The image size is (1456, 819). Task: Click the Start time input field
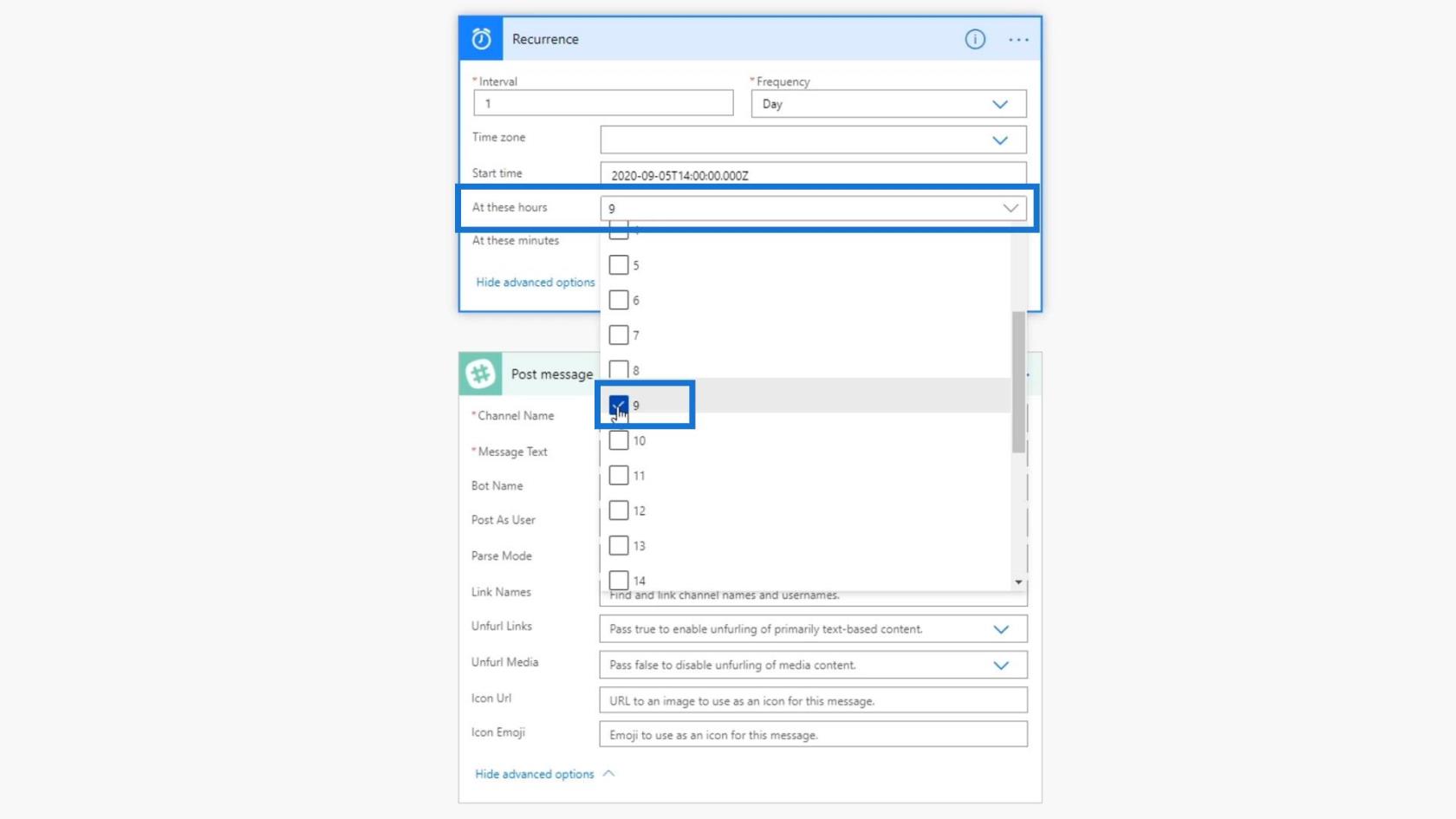coord(813,174)
